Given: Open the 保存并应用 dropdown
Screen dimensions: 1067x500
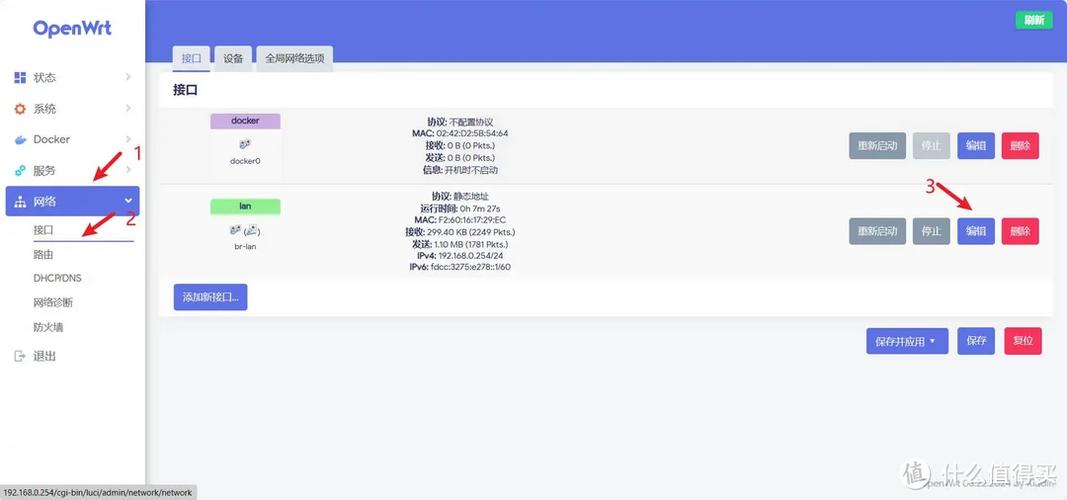Looking at the screenshot, I should click(907, 341).
